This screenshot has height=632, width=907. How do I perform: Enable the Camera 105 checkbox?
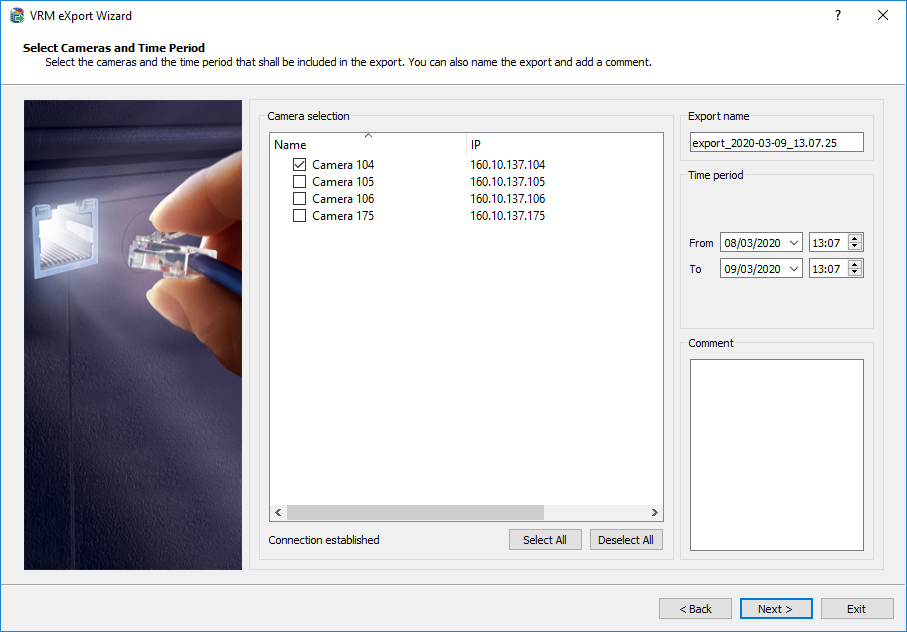coord(299,182)
